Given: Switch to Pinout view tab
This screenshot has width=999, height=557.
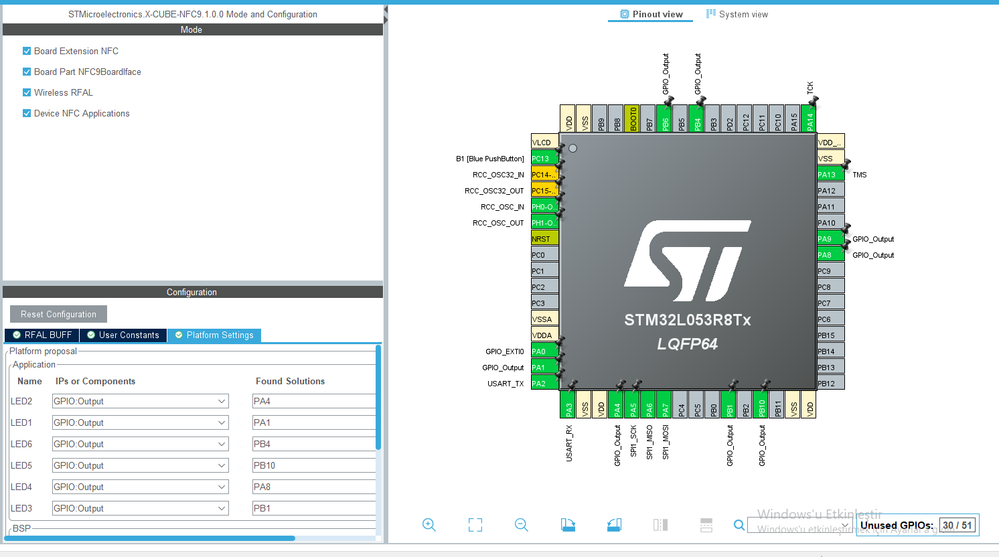Looking at the screenshot, I should 650,14.
